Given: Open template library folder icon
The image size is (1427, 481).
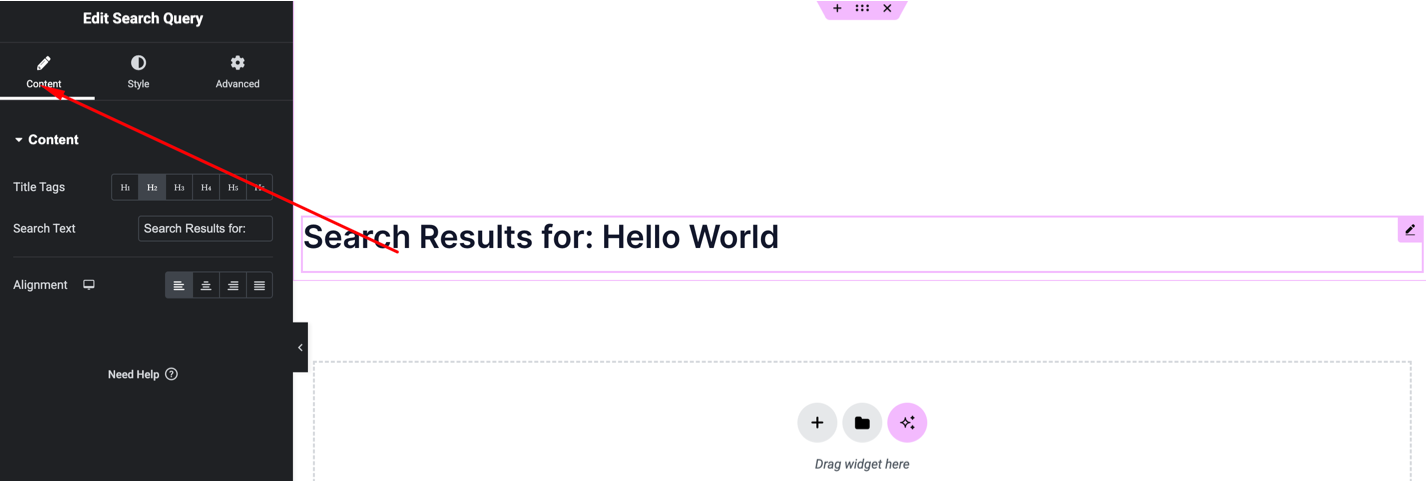Looking at the screenshot, I should (x=862, y=423).
